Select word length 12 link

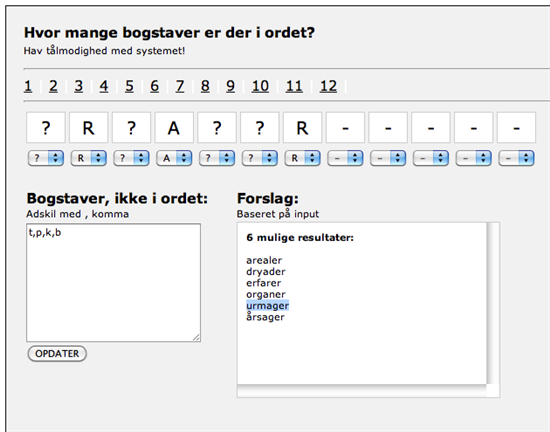coord(328,86)
